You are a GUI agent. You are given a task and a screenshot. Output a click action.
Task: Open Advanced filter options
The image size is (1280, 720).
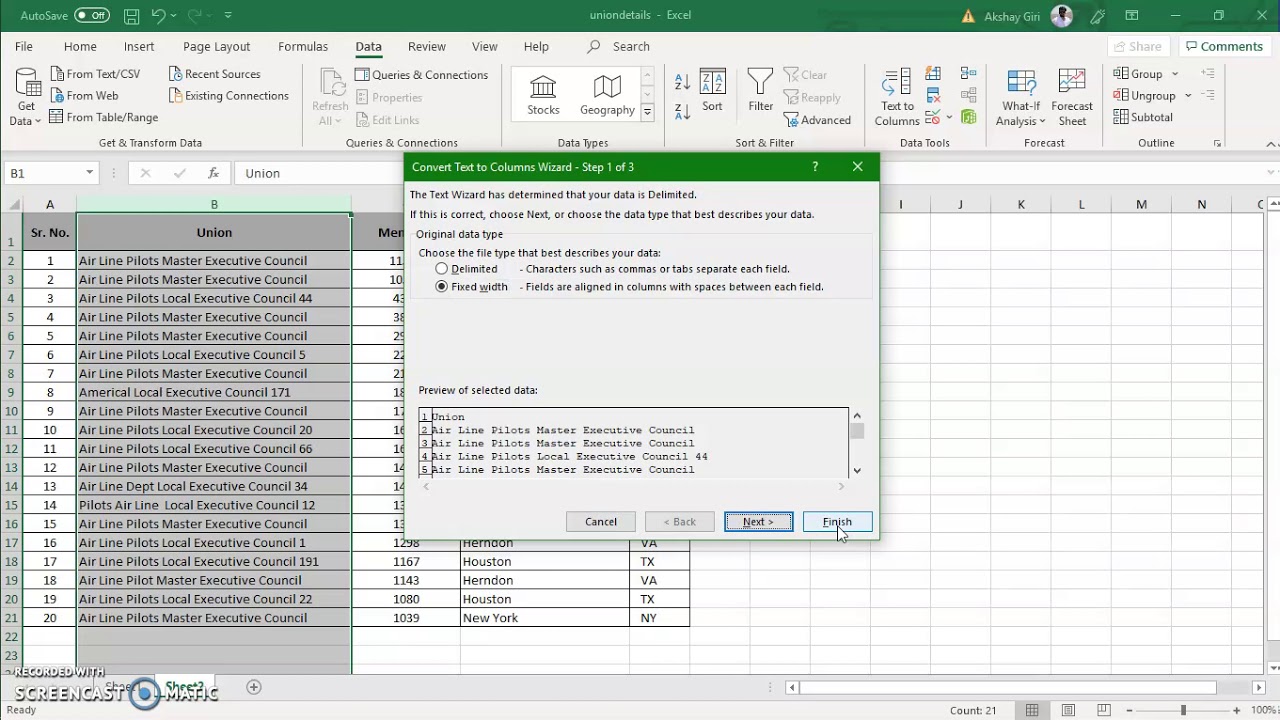(817, 120)
